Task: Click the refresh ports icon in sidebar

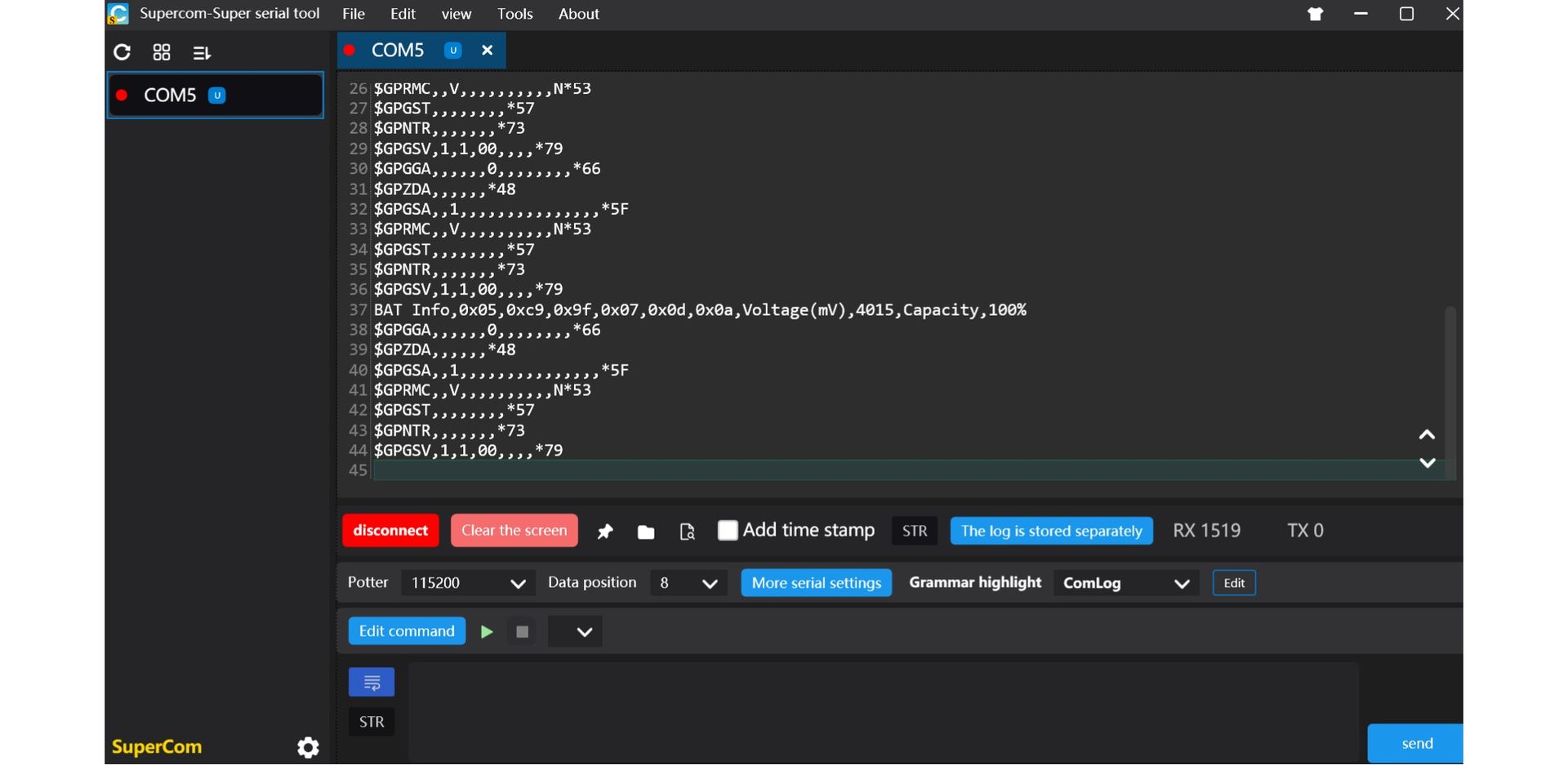Action: (x=122, y=53)
